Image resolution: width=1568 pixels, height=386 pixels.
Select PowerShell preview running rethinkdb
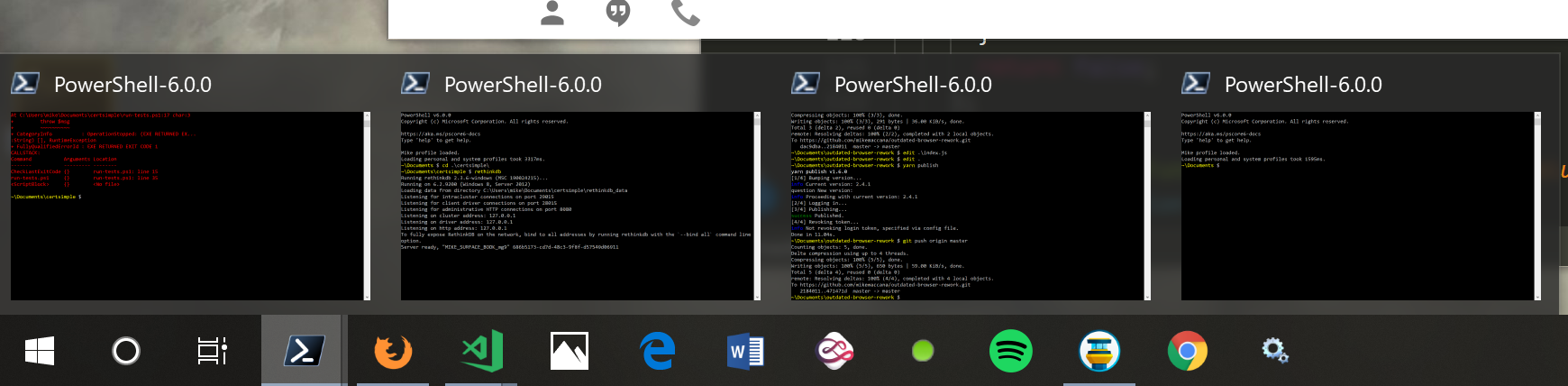coord(580,206)
